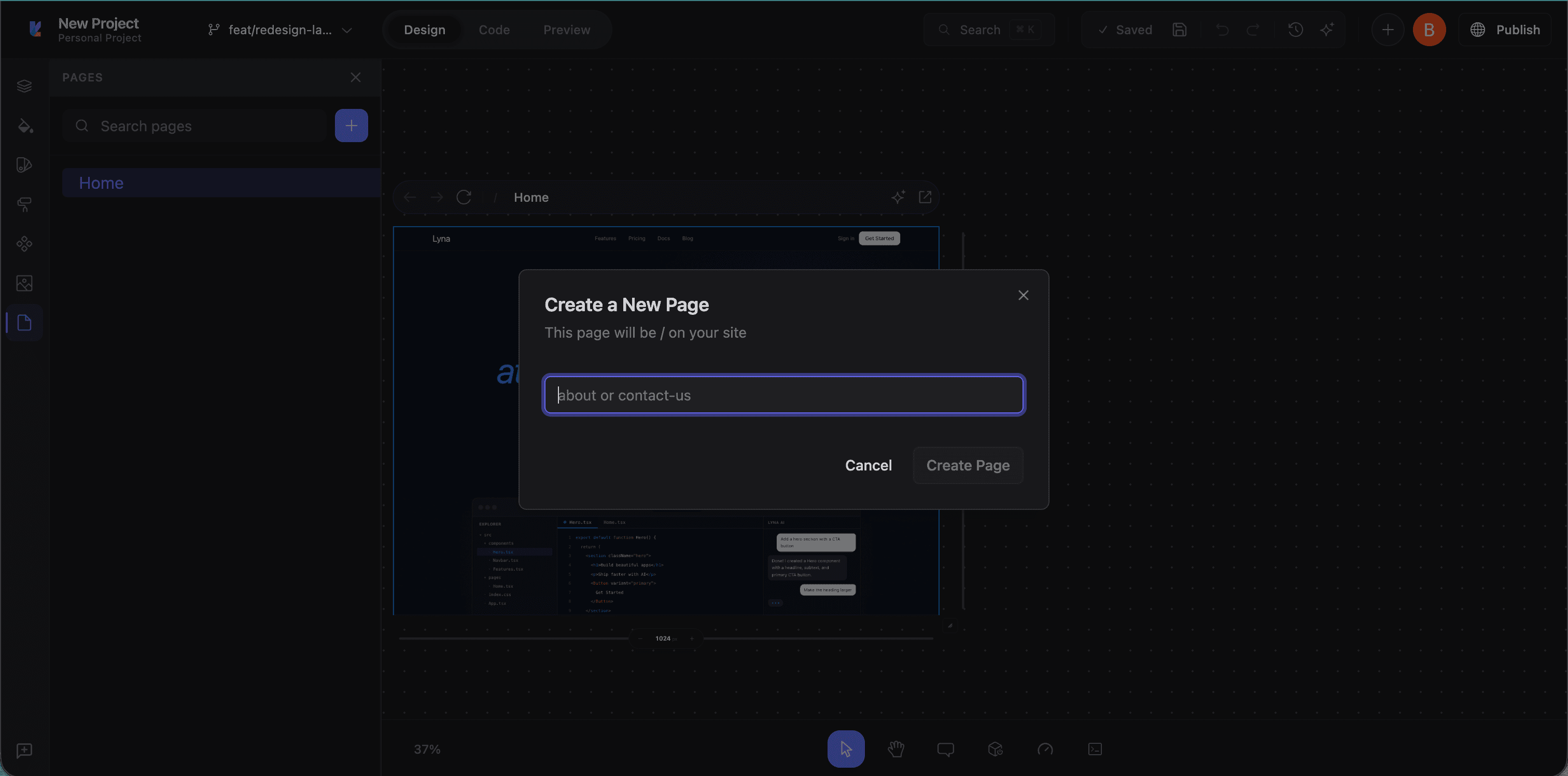Image resolution: width=1568 pixels, height=776 pixels.
Task: Open the image assets panel
Action: click(x=24, y=283)
